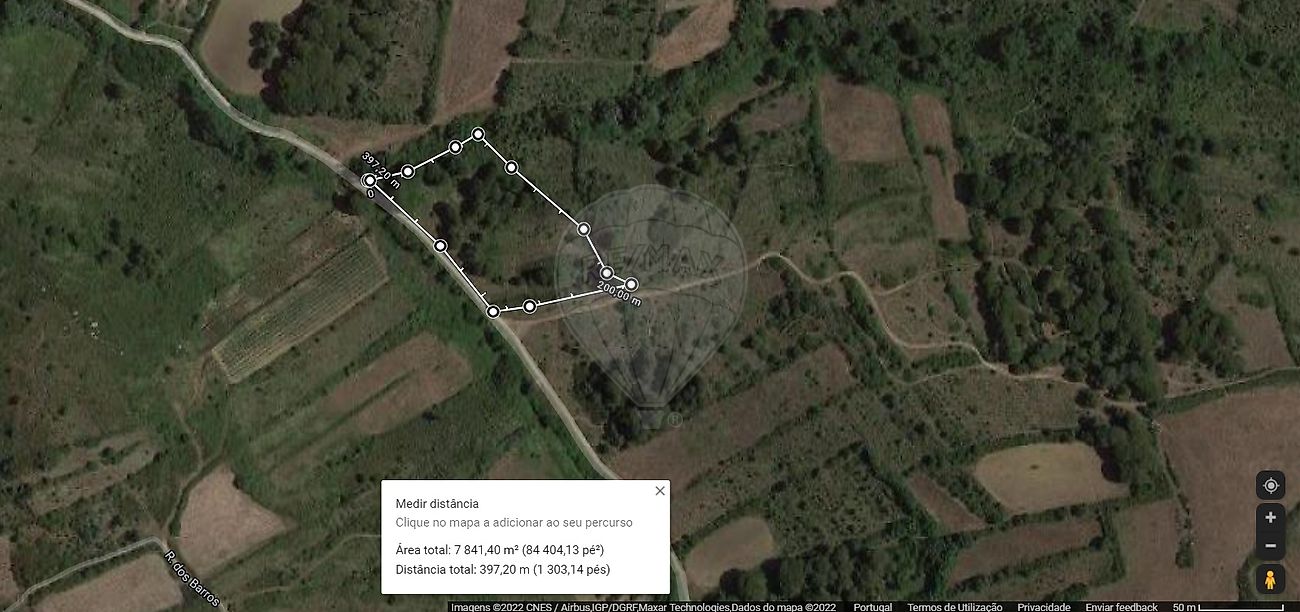Select the northernmost measurement vertex

(x=478, y=134)
